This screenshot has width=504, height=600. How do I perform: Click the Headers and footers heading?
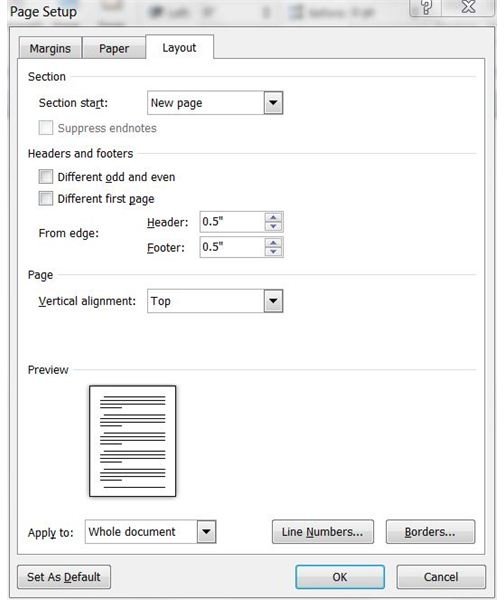pos(80,153)
